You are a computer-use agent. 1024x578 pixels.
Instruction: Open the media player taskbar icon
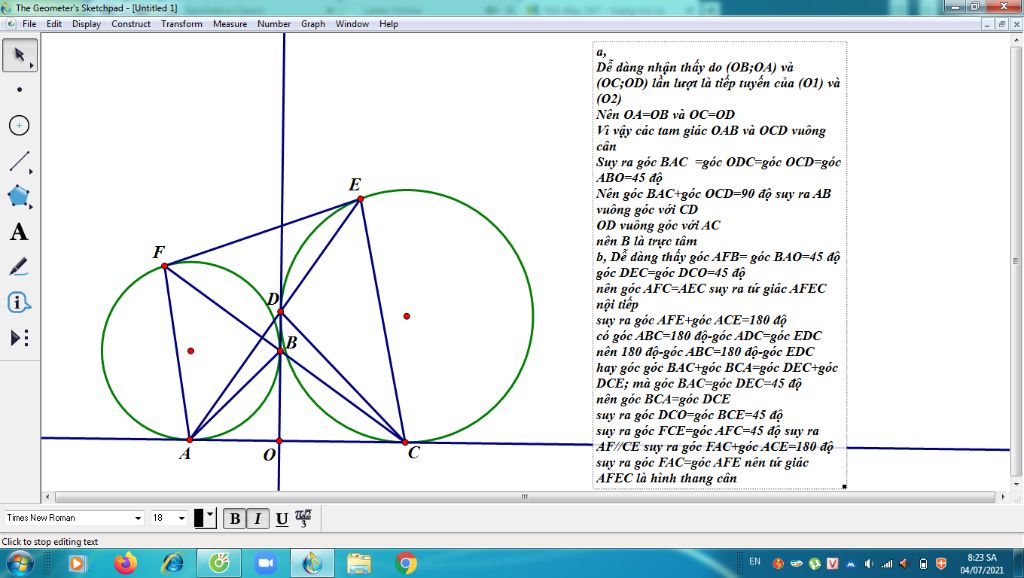tap(77, 563)
